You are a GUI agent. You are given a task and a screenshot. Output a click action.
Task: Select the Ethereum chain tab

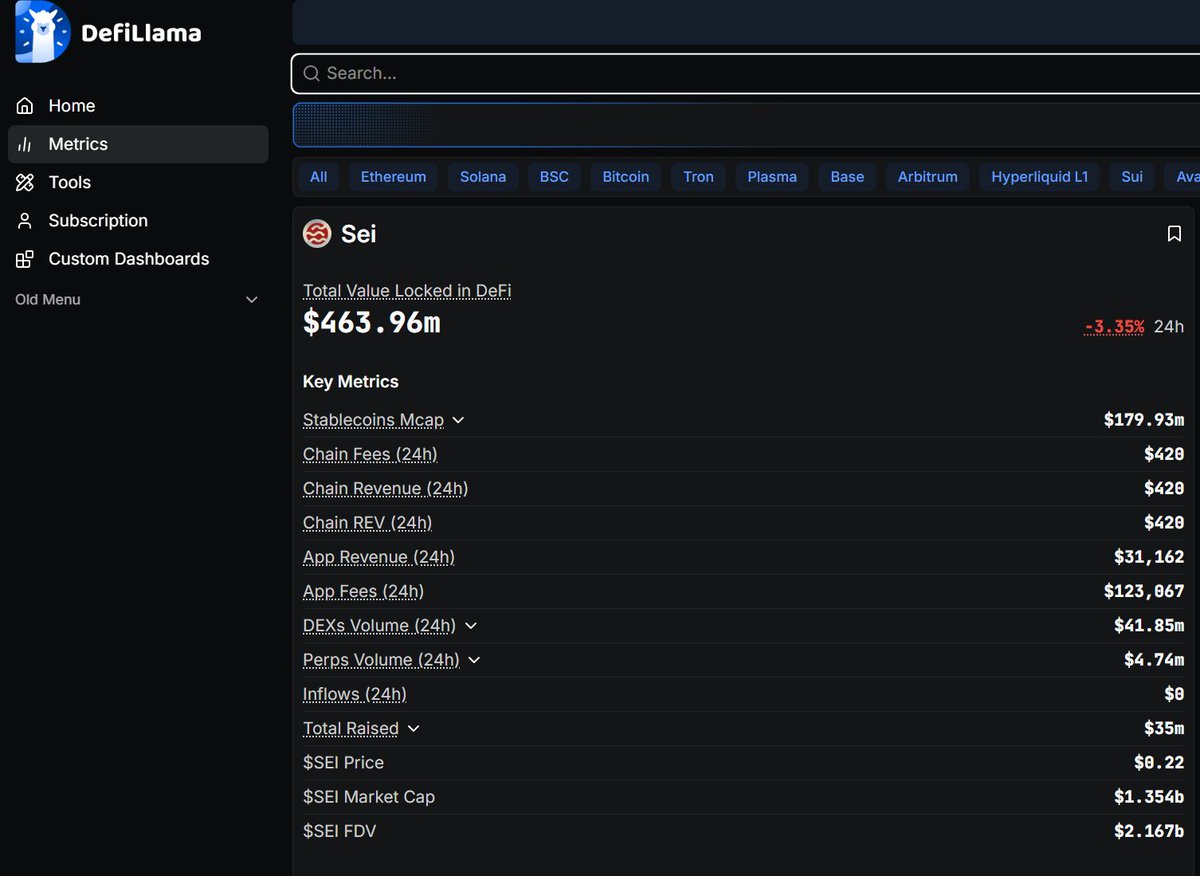pyautogui.click(x=393, y=177)
